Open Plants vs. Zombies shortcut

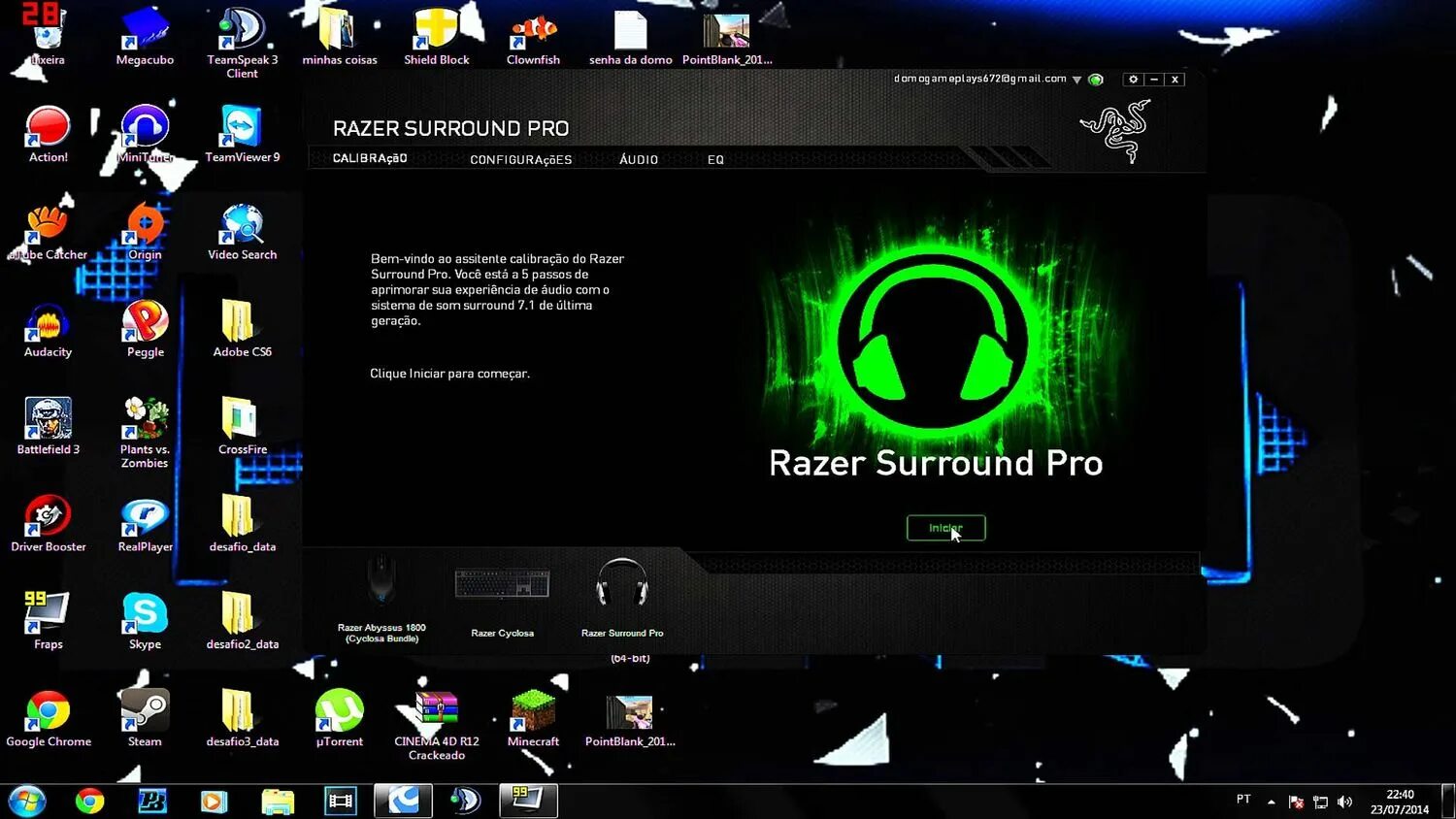pyautogui.click(x=145, y=433)
